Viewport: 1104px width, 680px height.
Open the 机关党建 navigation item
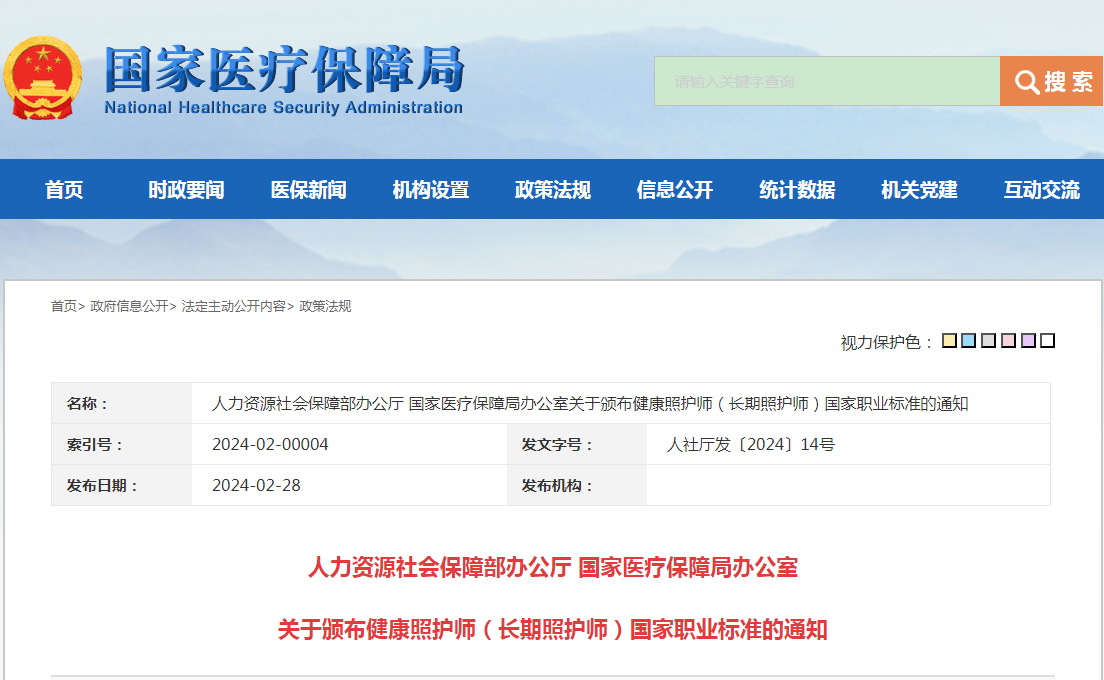pyautogui.click(x=920, y=189)
